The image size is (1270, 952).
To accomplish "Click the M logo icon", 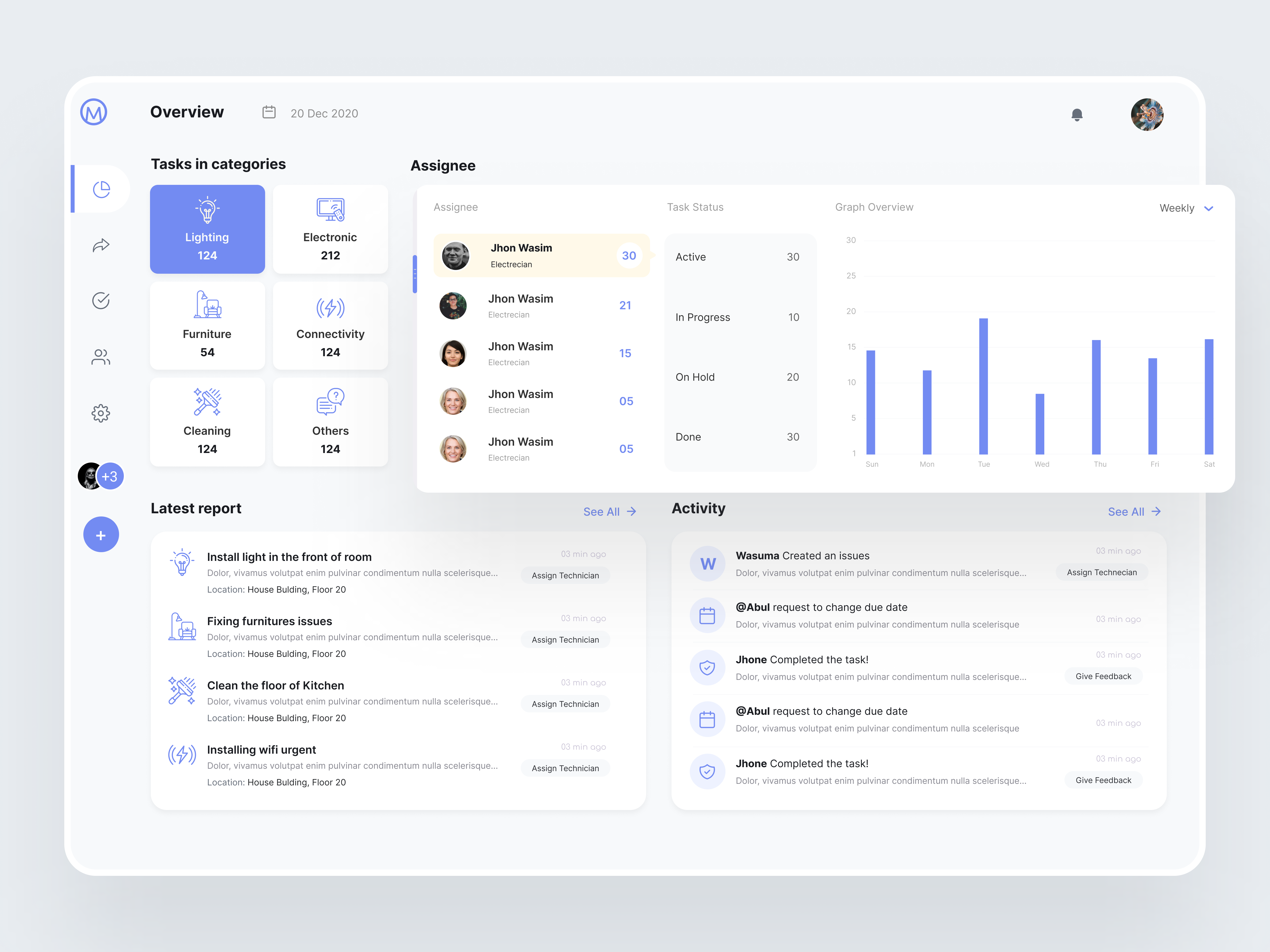I will pyautogui.click(x=94, y=112).
